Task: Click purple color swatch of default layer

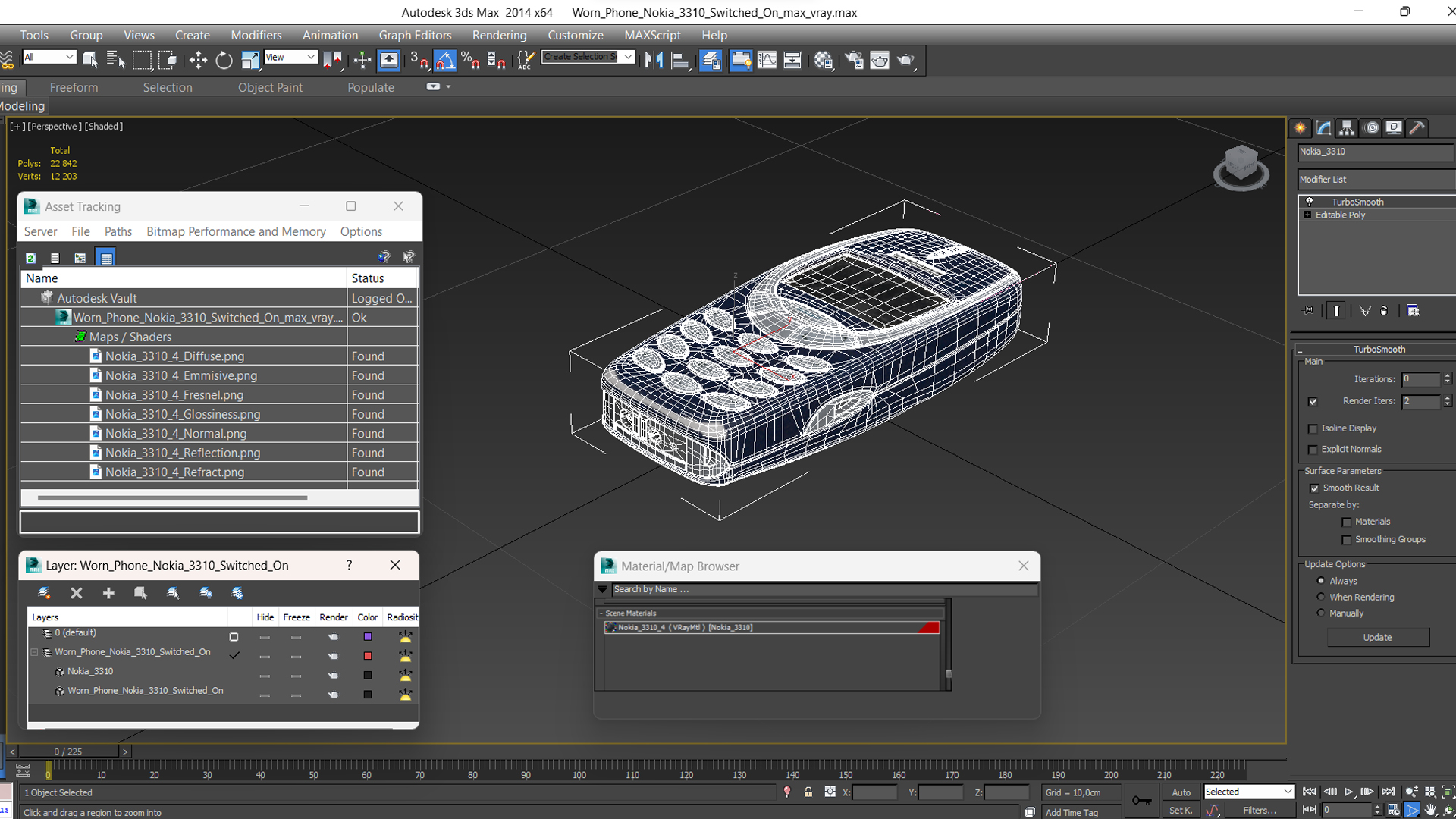Action: coord(368,637)
